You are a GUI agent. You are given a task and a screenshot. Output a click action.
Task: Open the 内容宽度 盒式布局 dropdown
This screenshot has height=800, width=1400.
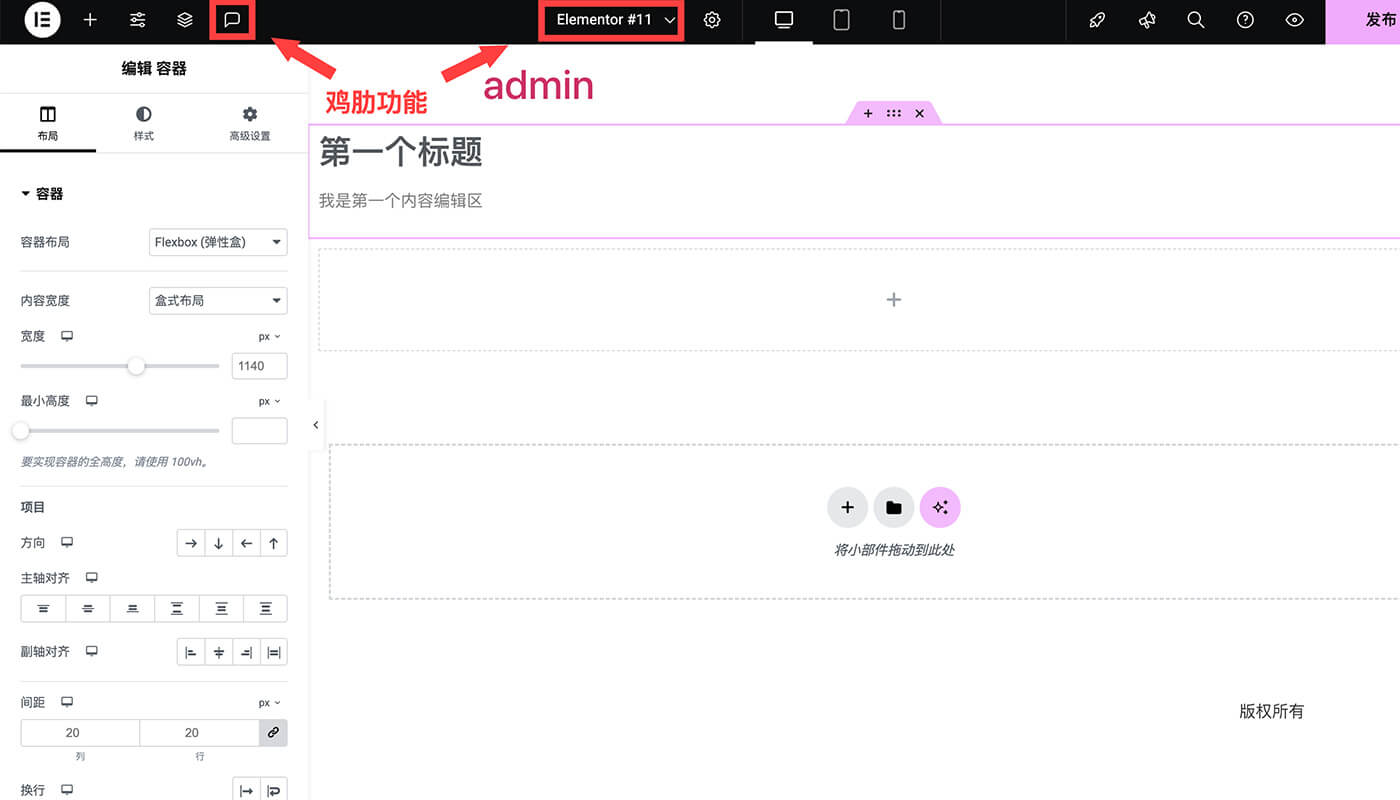point(218,300)
